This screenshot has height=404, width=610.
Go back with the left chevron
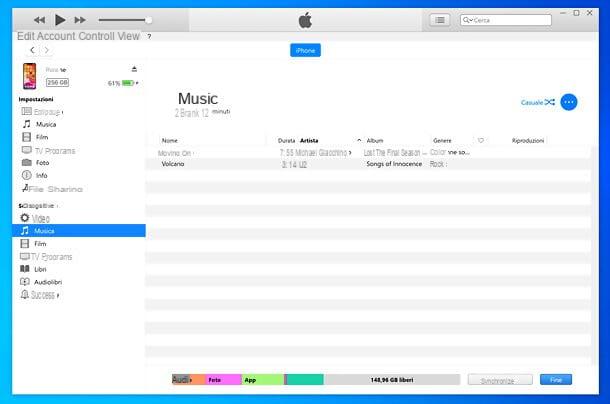click(33, 50)
